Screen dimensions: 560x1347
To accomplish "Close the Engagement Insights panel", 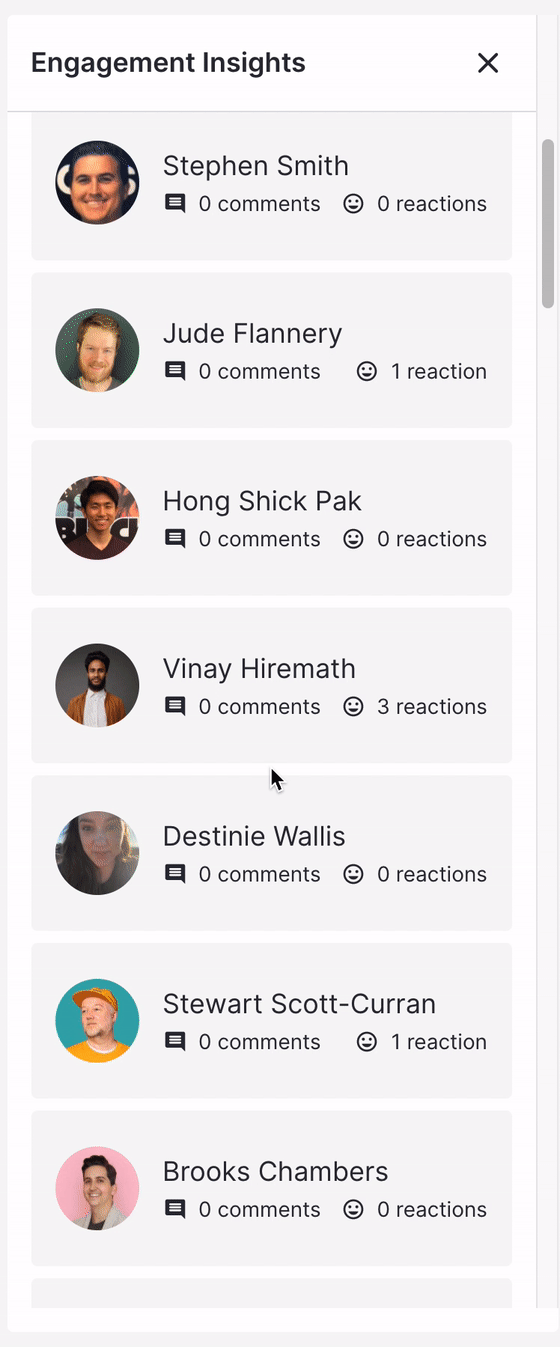I will pos(488,63).
